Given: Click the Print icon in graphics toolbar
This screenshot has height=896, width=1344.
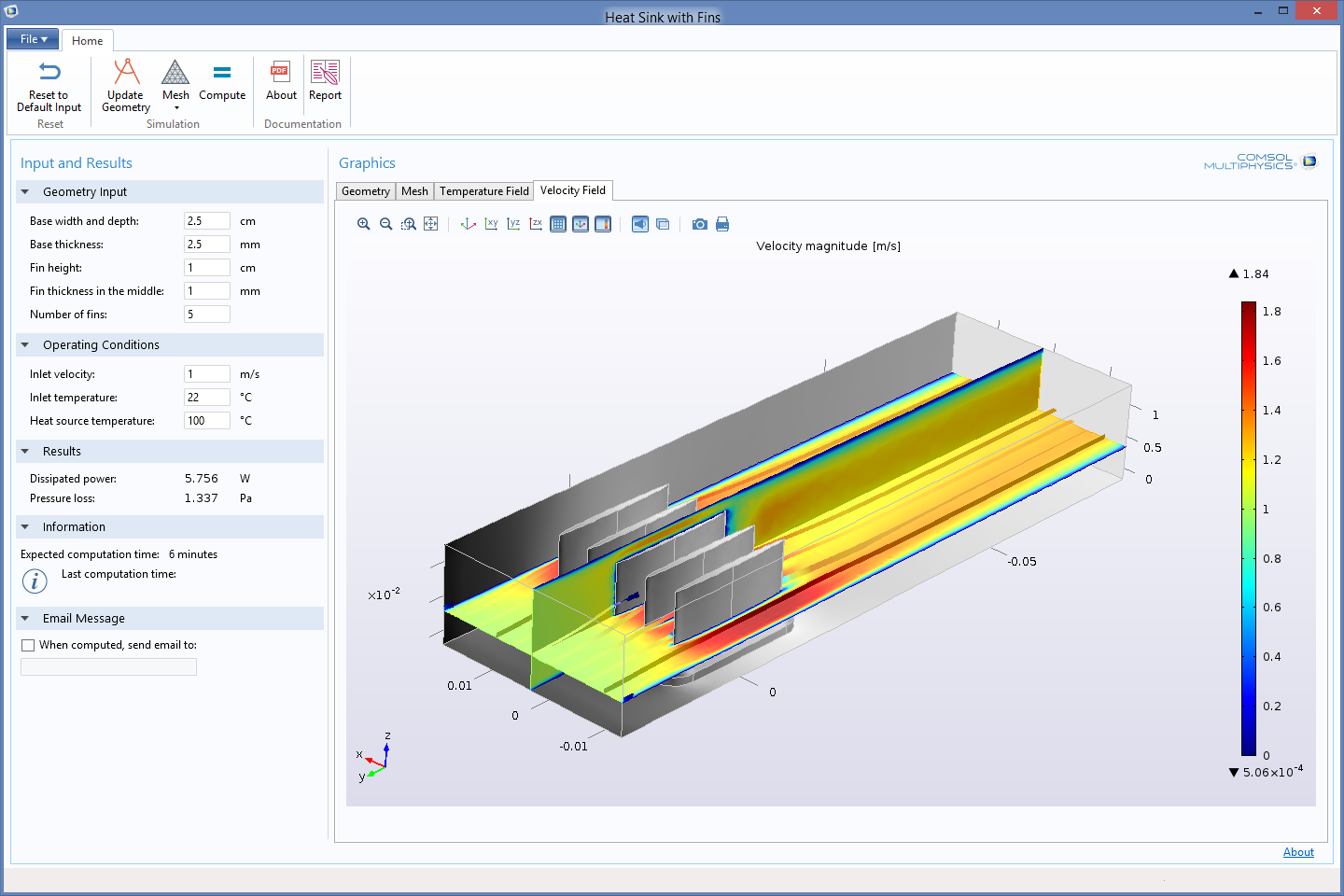Looking at the screenshot, I should [x=722, y=224].
